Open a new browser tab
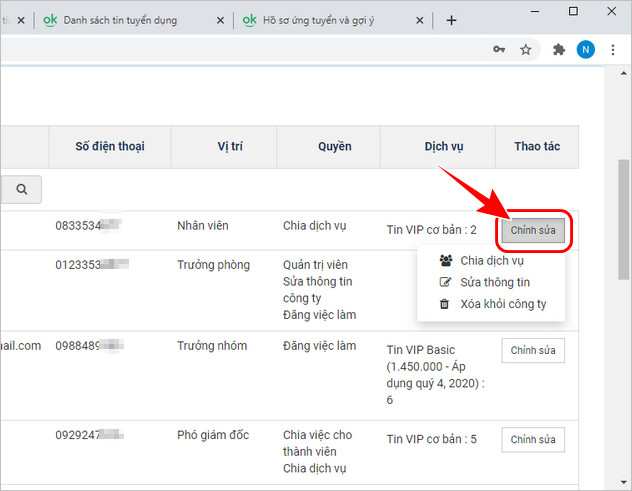This screenshot has width=632, height=491. pyautogui.click(x=451, y=20)
